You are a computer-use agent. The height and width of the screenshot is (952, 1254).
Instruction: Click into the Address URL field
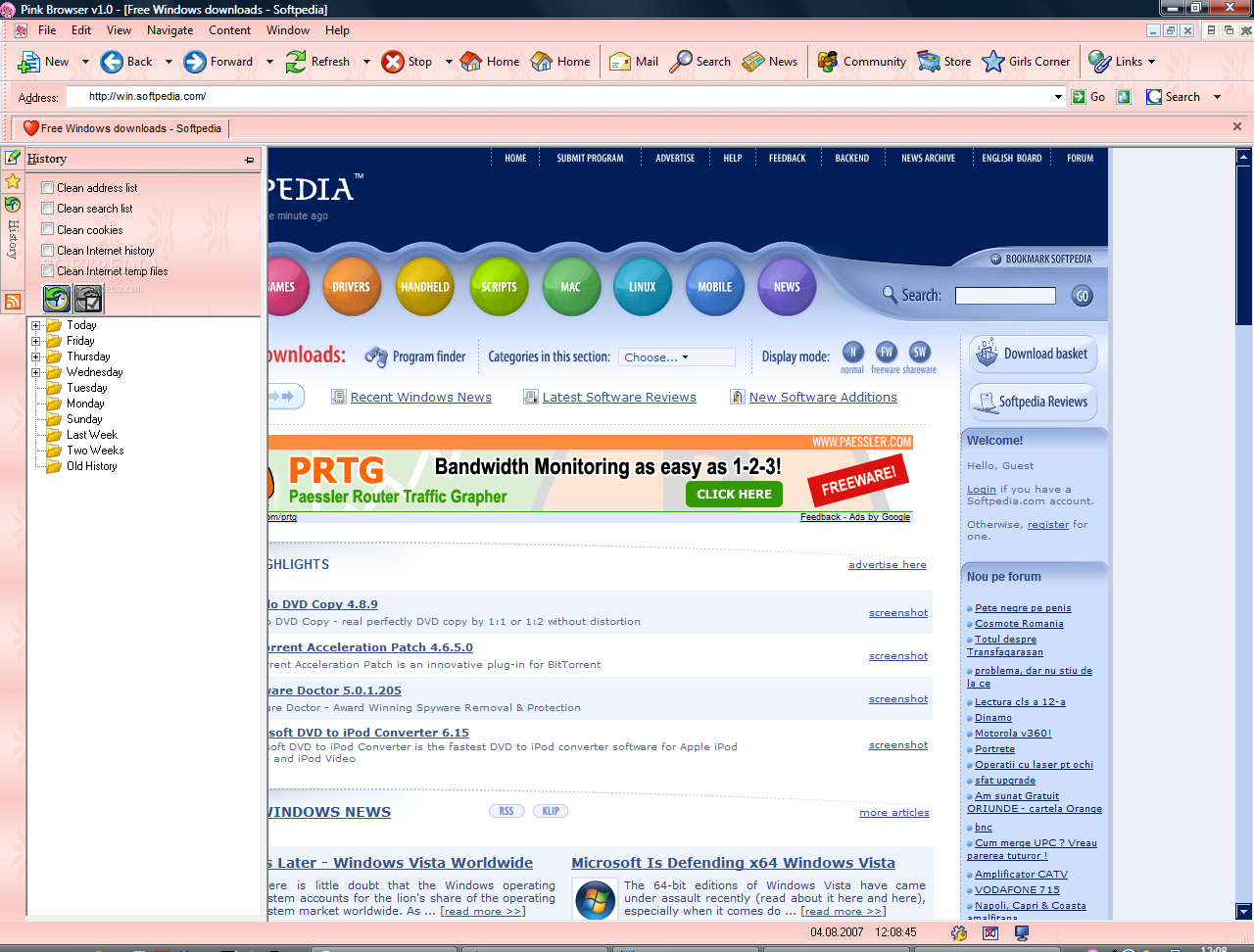(x=559, y=97)
